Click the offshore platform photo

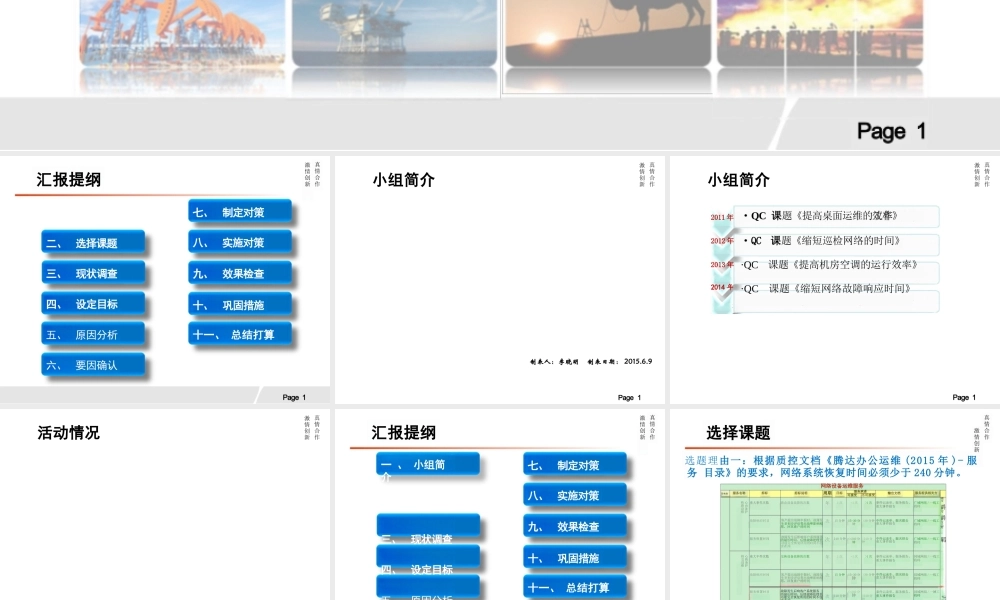pos(395,32)
